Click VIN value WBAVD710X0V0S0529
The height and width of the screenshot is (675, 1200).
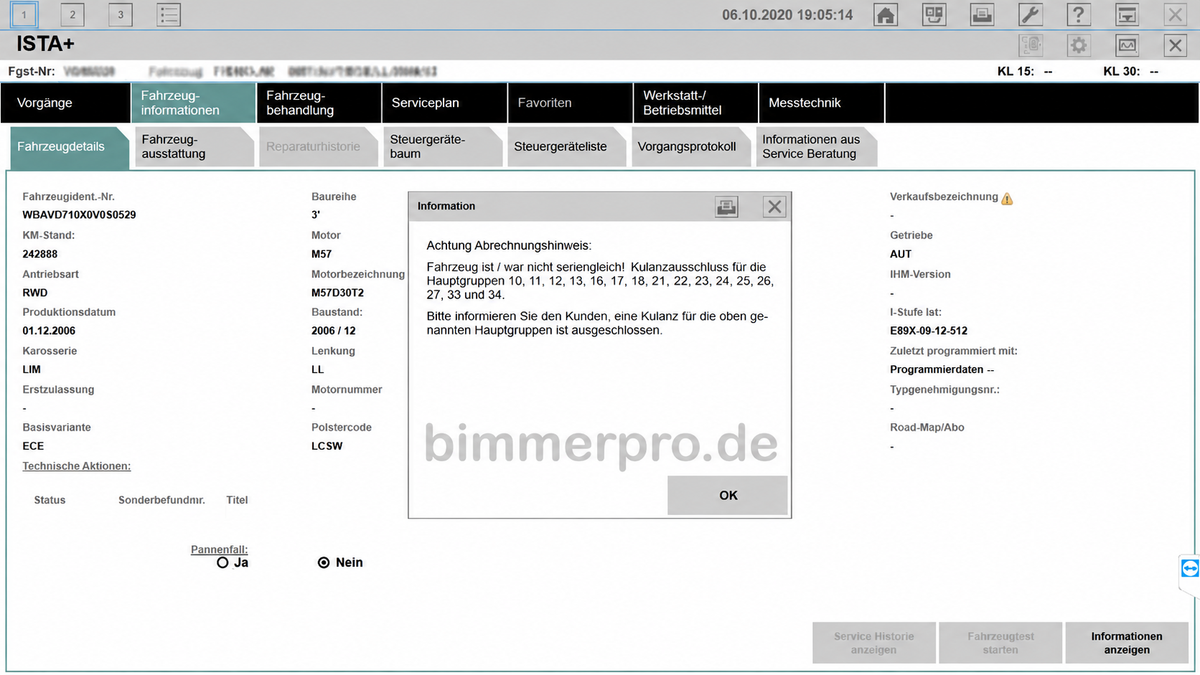pos(79,215)
